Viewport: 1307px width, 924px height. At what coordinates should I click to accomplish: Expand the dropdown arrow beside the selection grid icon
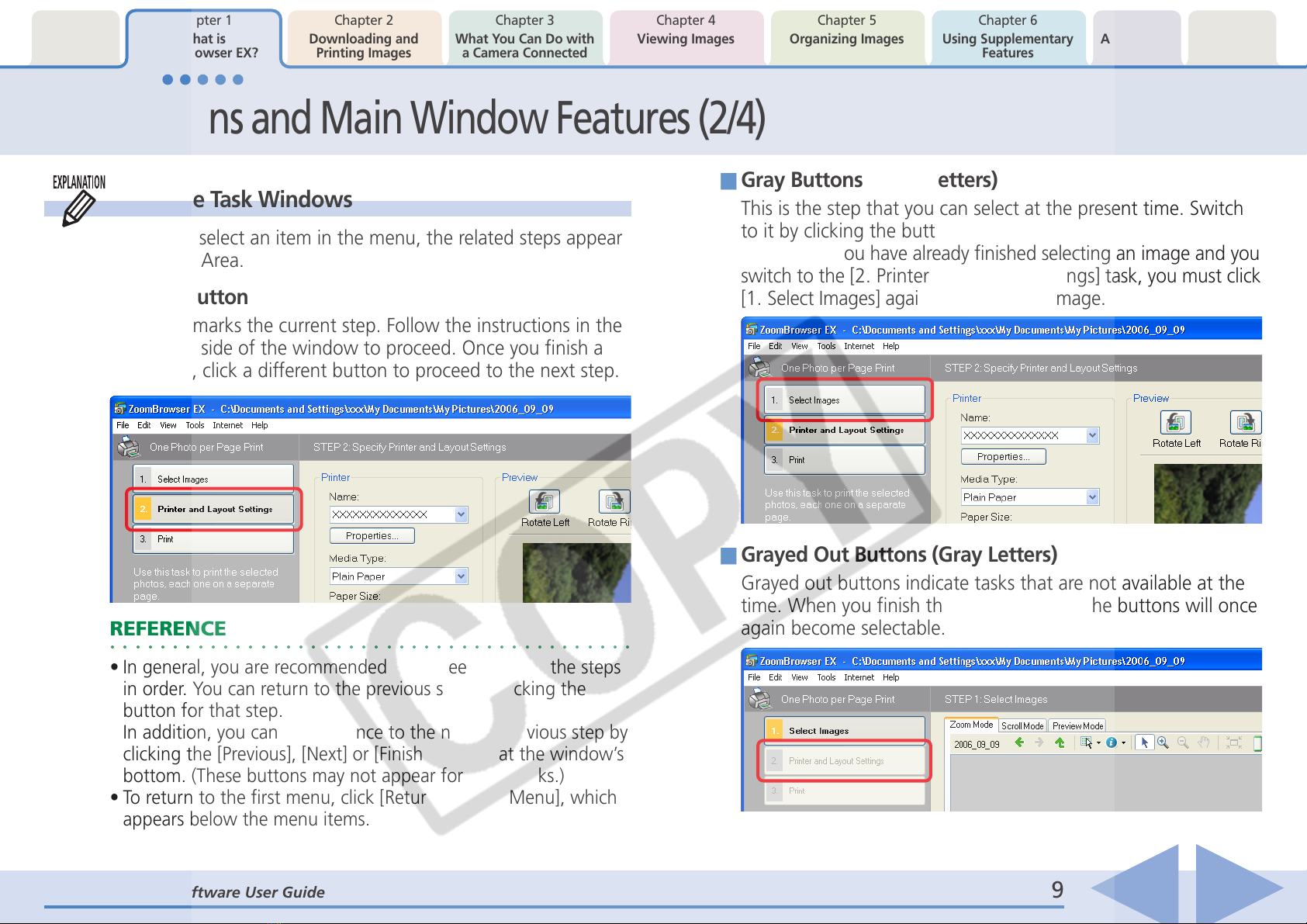click(x=1098, y=743)
